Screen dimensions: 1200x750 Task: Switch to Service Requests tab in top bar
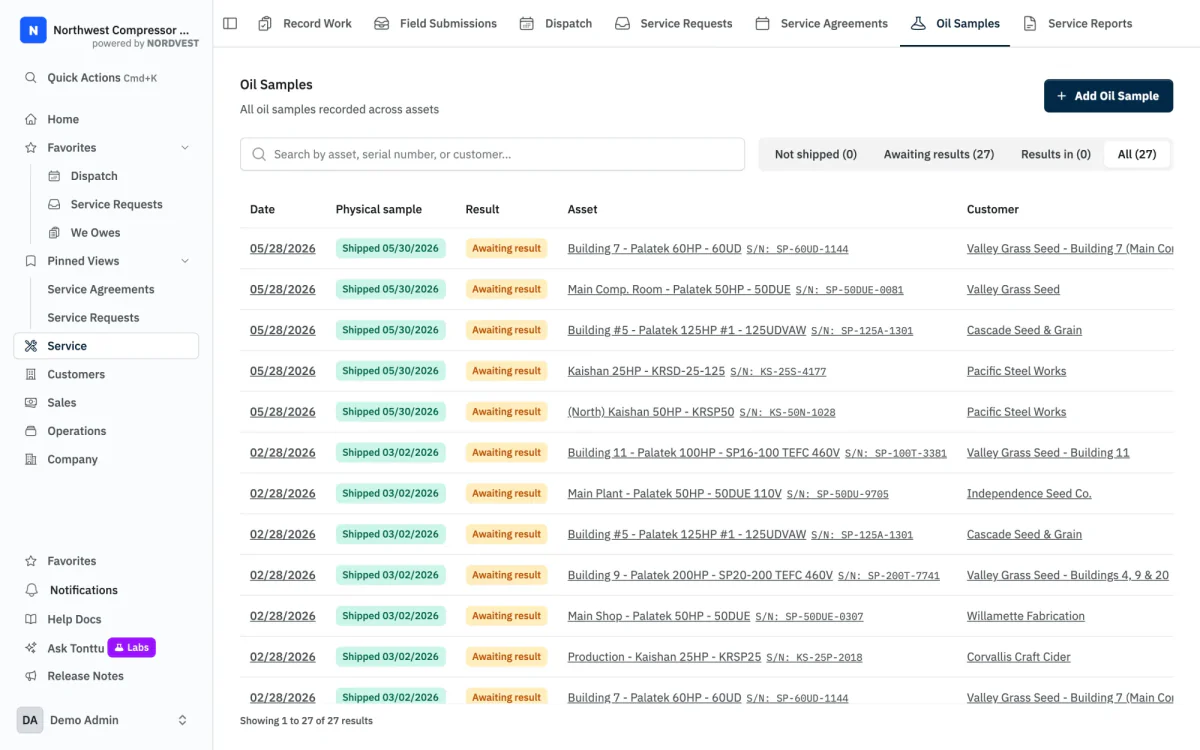tap(673, 23)
